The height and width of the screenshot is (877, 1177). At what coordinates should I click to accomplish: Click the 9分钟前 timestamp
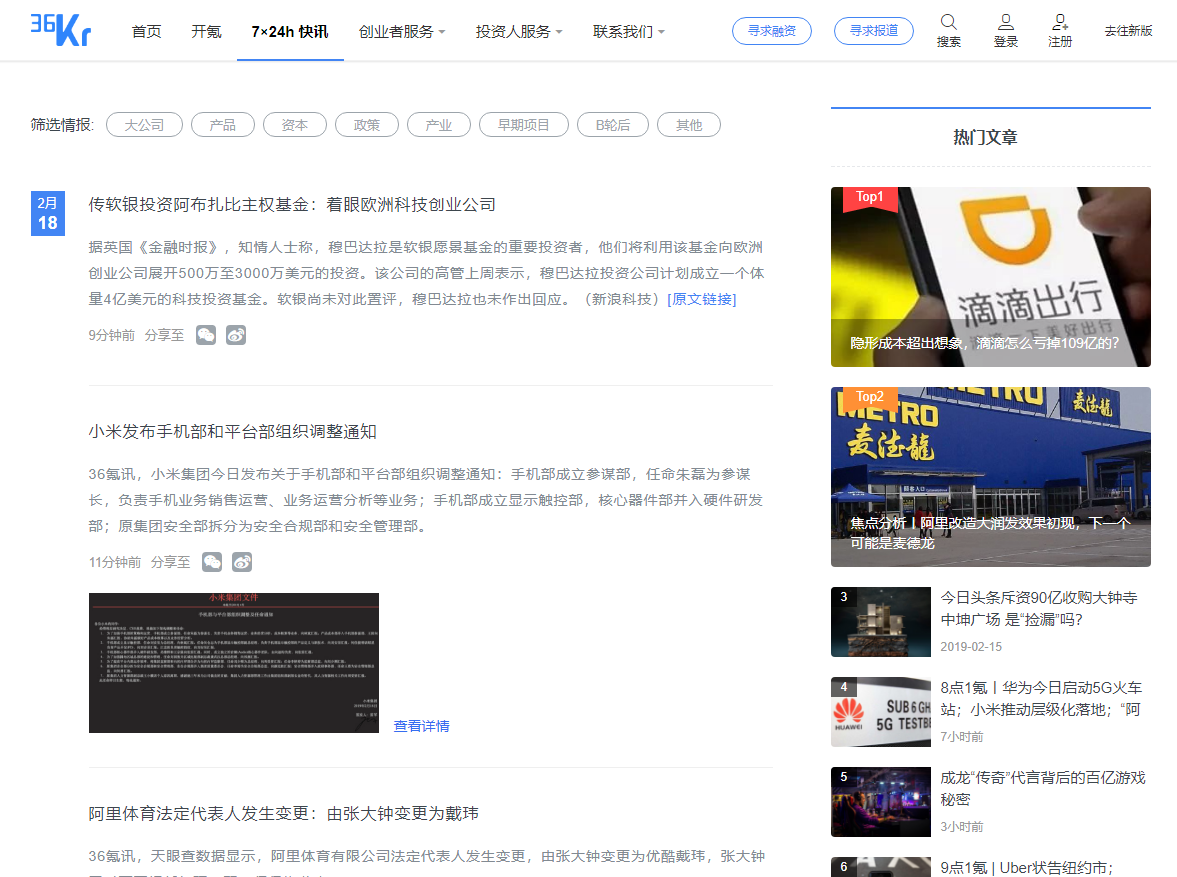click(x=112, y=335)
